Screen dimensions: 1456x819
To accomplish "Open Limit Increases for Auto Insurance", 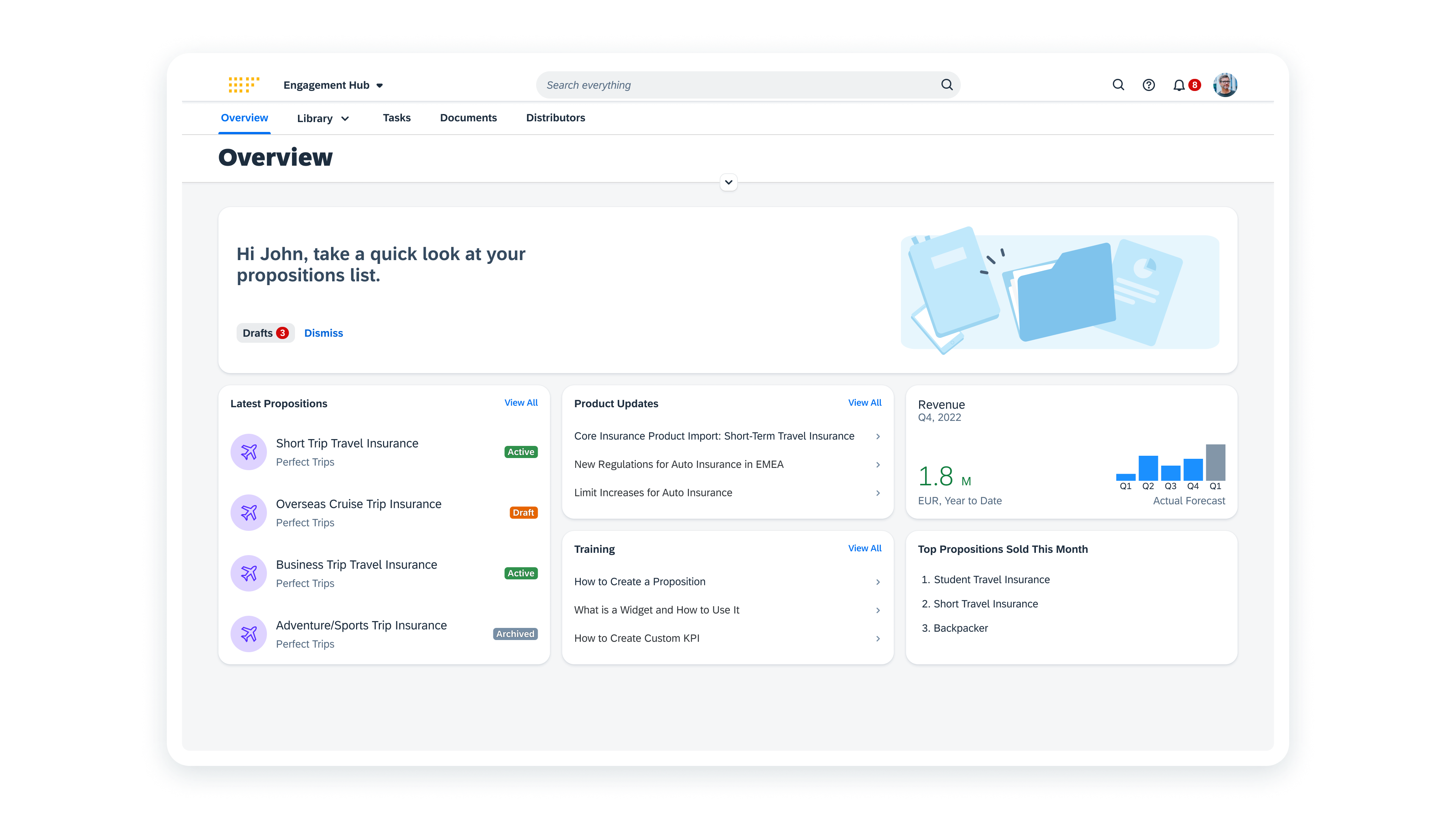I will click(728, 493).
